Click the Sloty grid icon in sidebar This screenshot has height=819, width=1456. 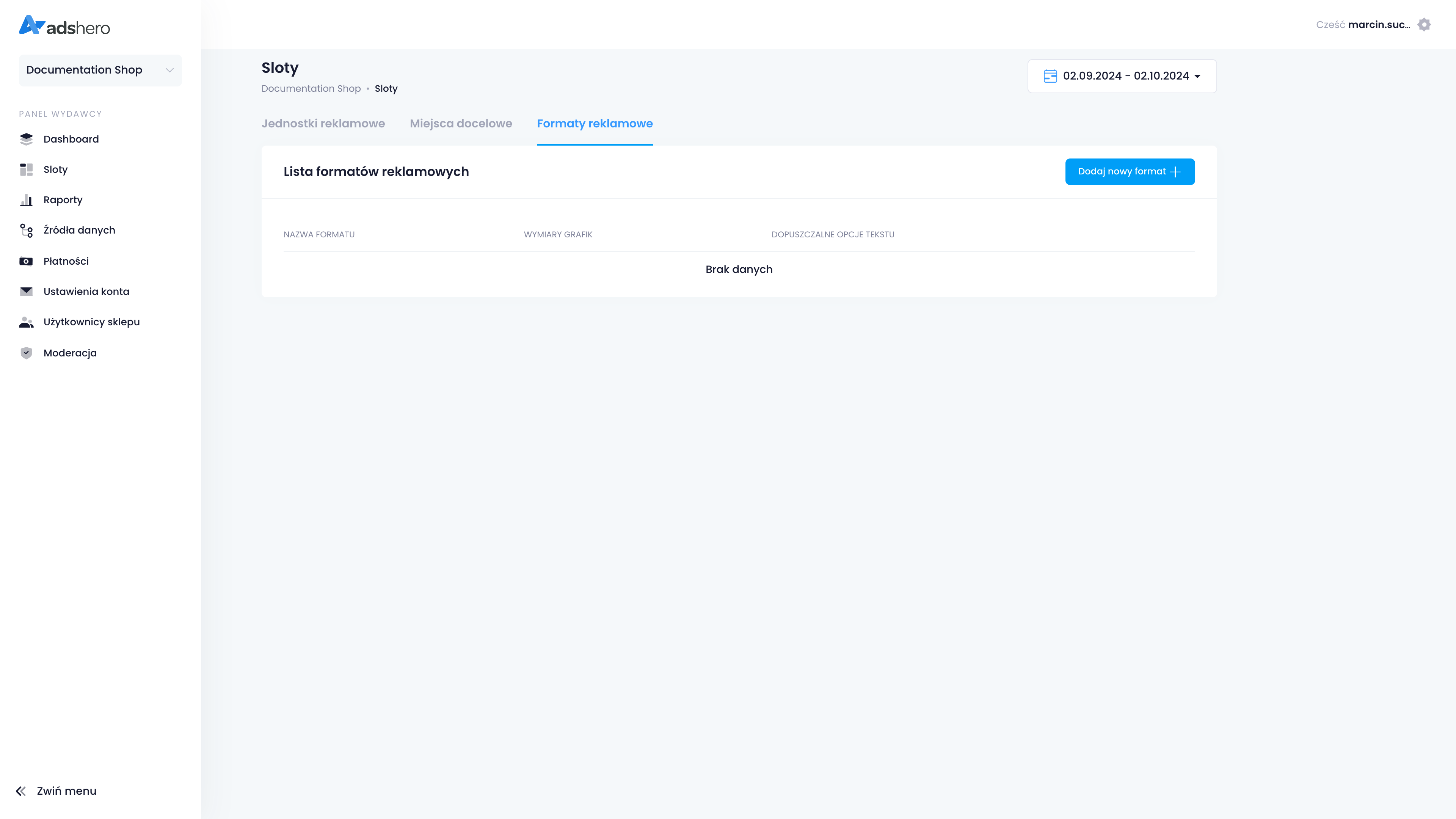[26, 169]
